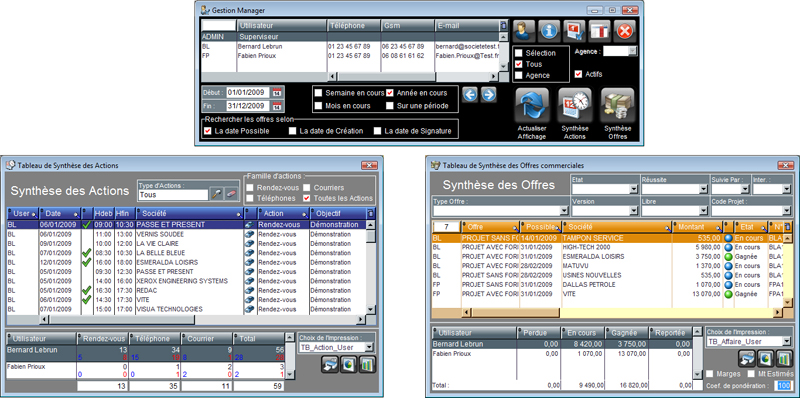Open the calendar picker beside Début date

pyautogui.click(x=277, y=93)
